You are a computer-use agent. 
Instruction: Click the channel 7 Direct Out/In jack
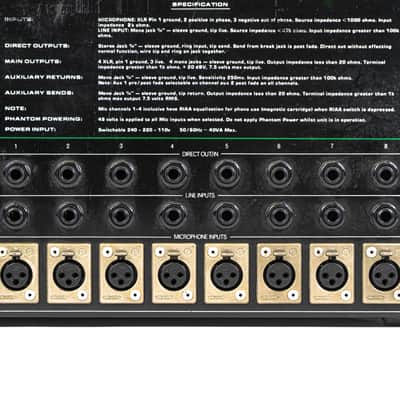pos(332,174)
